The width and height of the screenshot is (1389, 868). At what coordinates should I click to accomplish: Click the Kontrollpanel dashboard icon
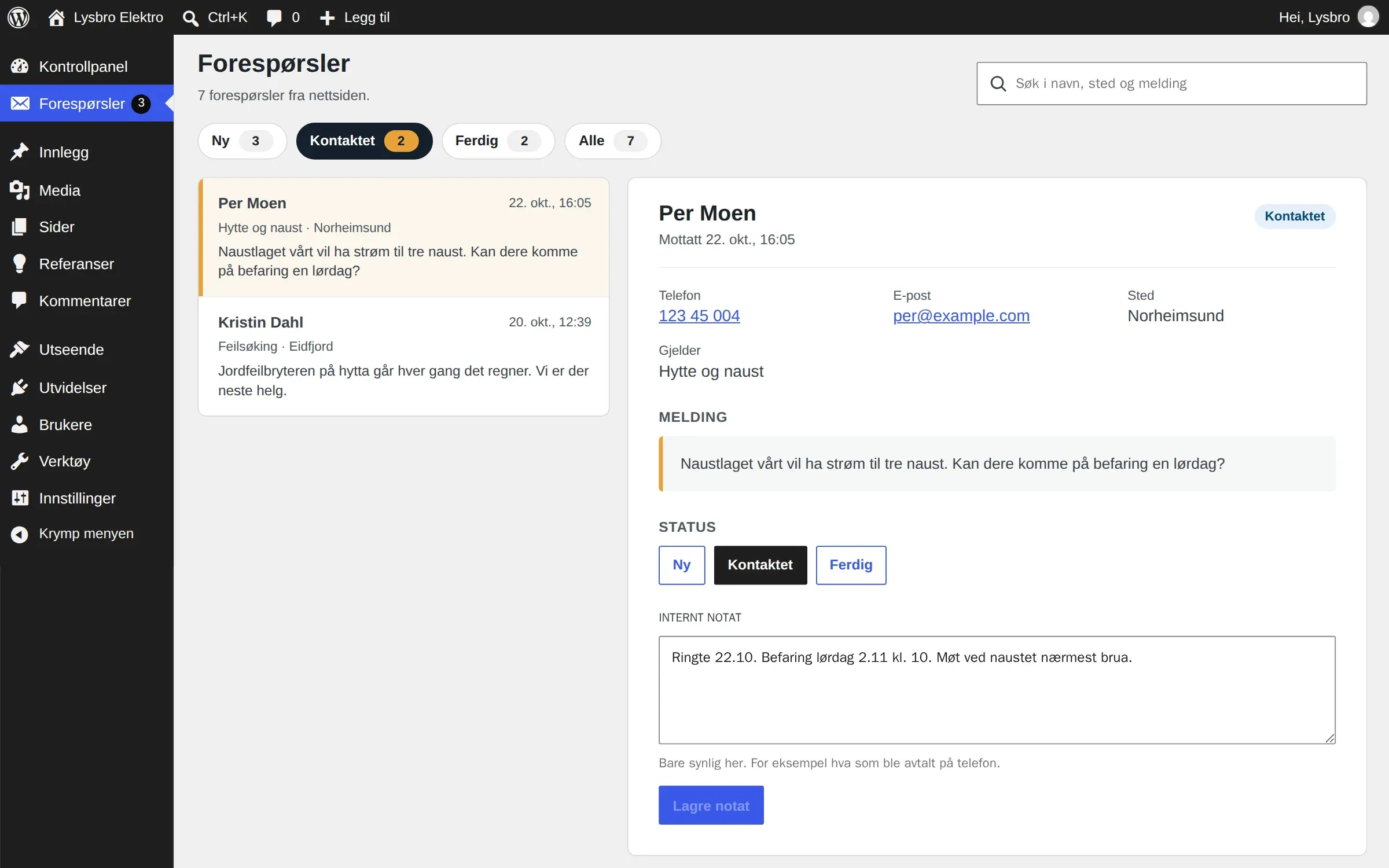[20, 67]
